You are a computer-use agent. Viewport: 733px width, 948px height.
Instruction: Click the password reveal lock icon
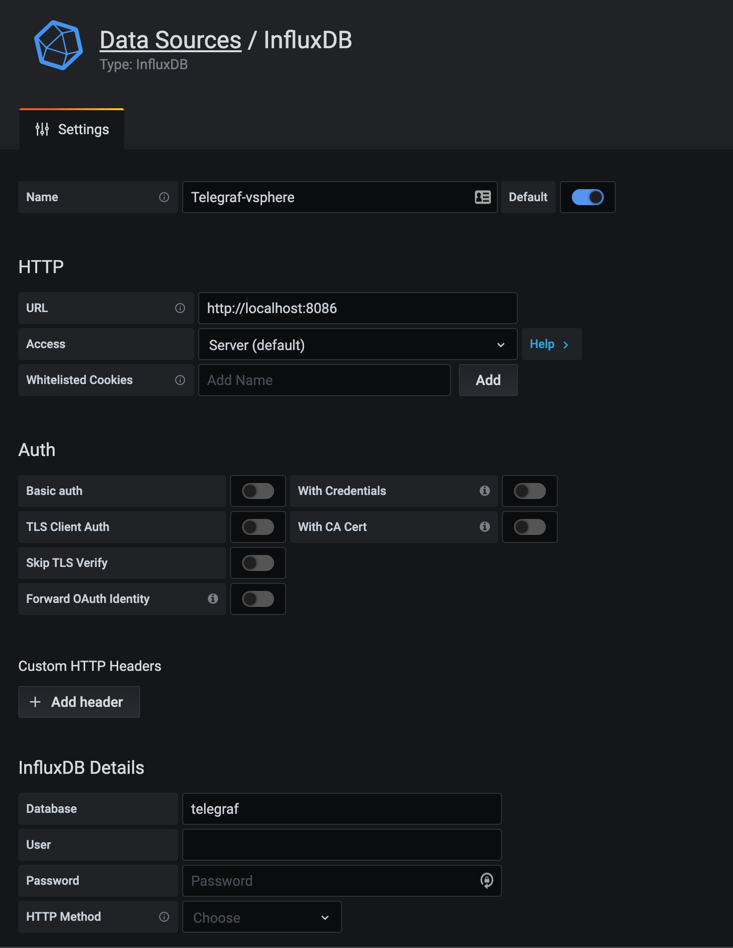pyautogui.click(x=486, y=880)
